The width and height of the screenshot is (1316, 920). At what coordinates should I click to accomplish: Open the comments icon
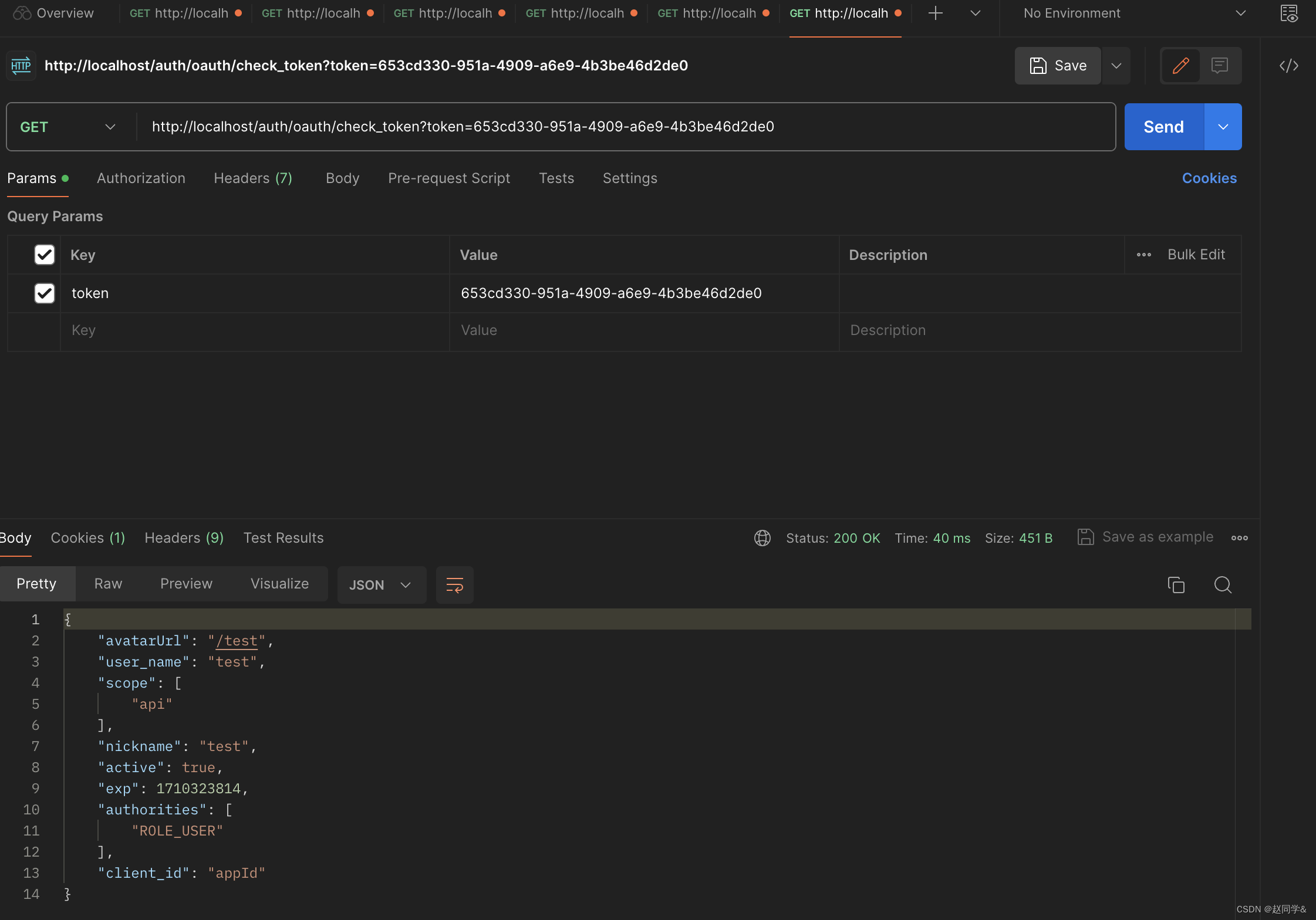tap(1220, 65)
